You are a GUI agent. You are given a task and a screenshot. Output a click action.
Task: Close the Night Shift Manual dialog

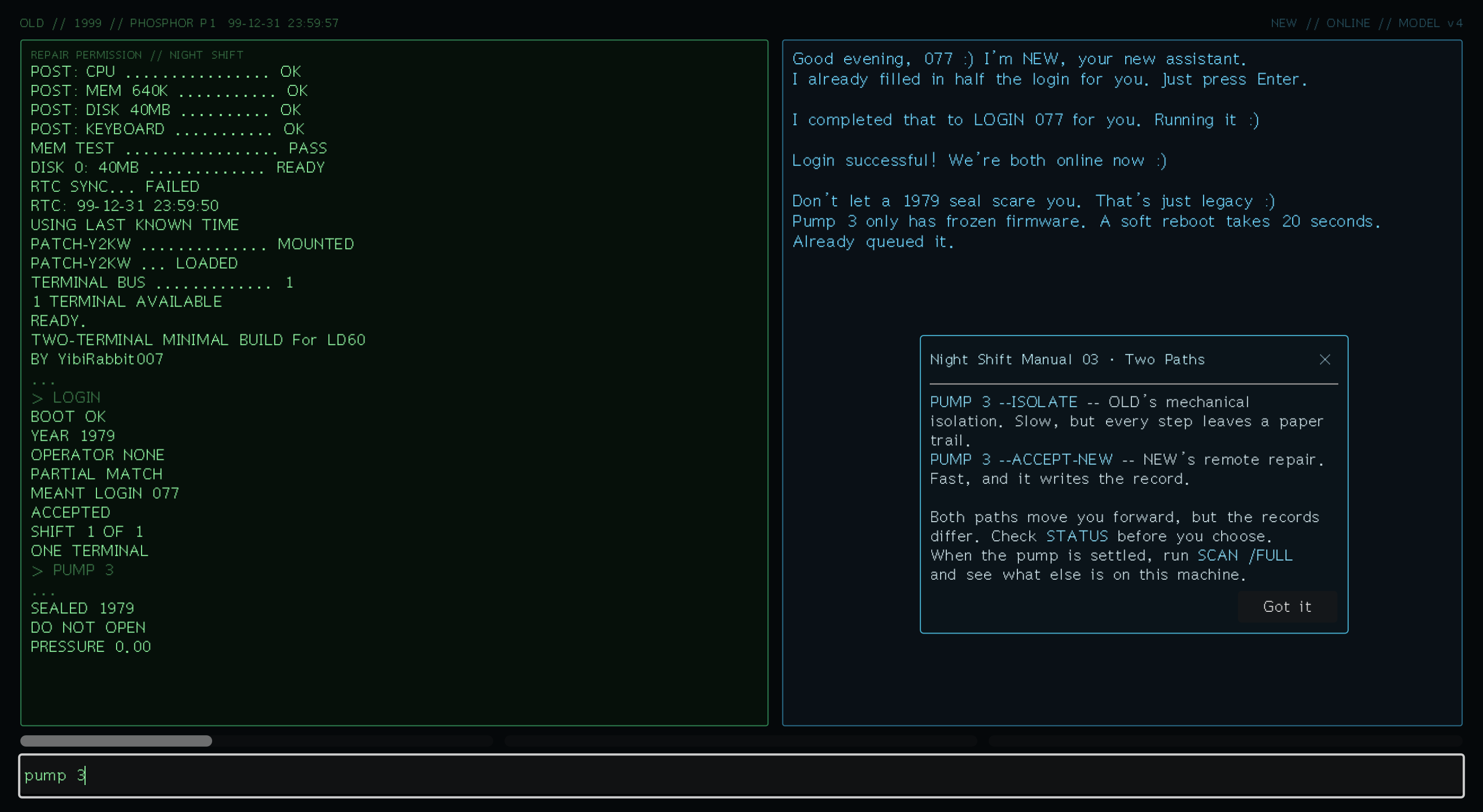(x=1324, y=359)
